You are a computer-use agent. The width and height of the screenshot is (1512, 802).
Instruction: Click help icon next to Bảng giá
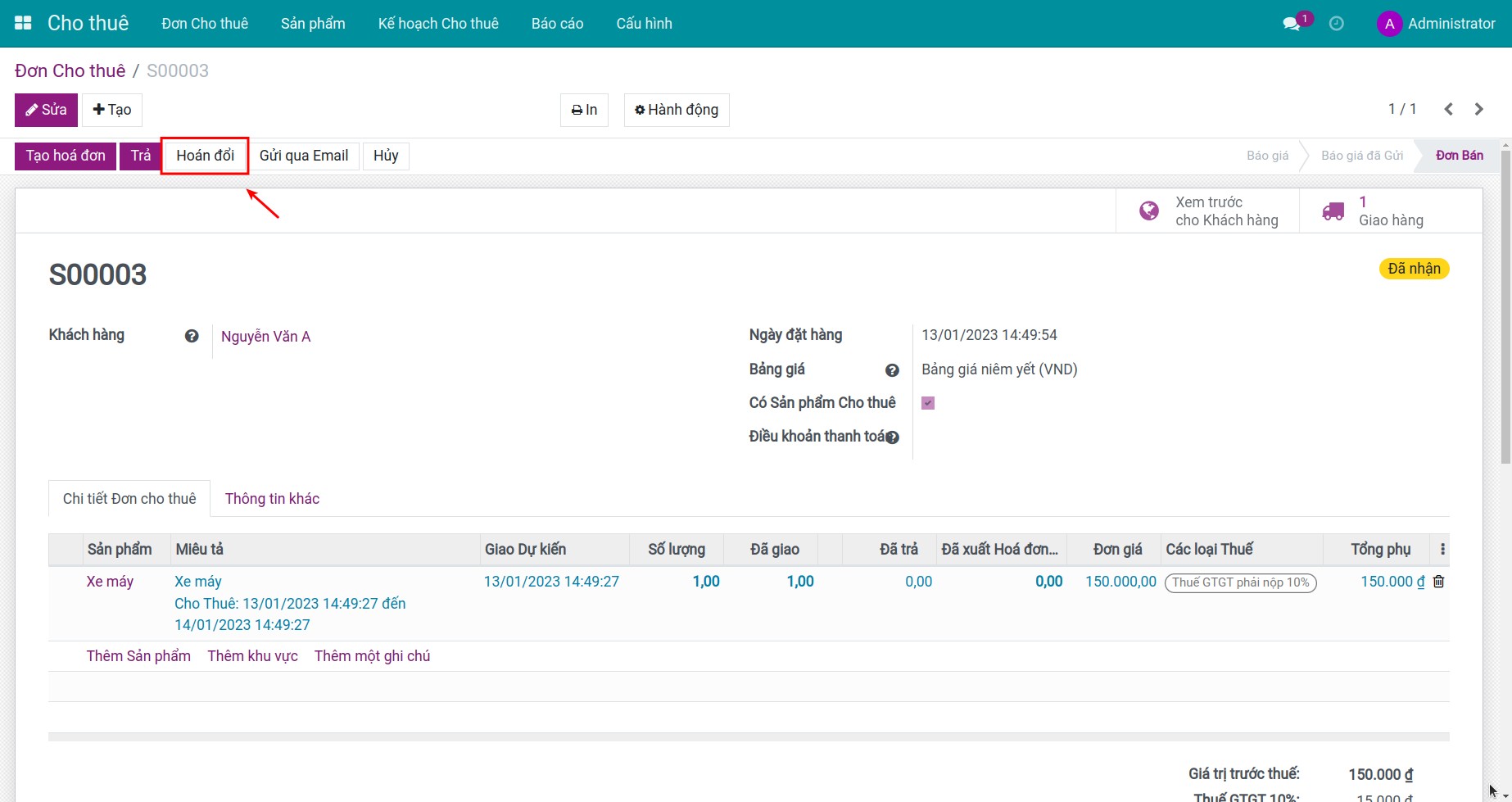892,370
